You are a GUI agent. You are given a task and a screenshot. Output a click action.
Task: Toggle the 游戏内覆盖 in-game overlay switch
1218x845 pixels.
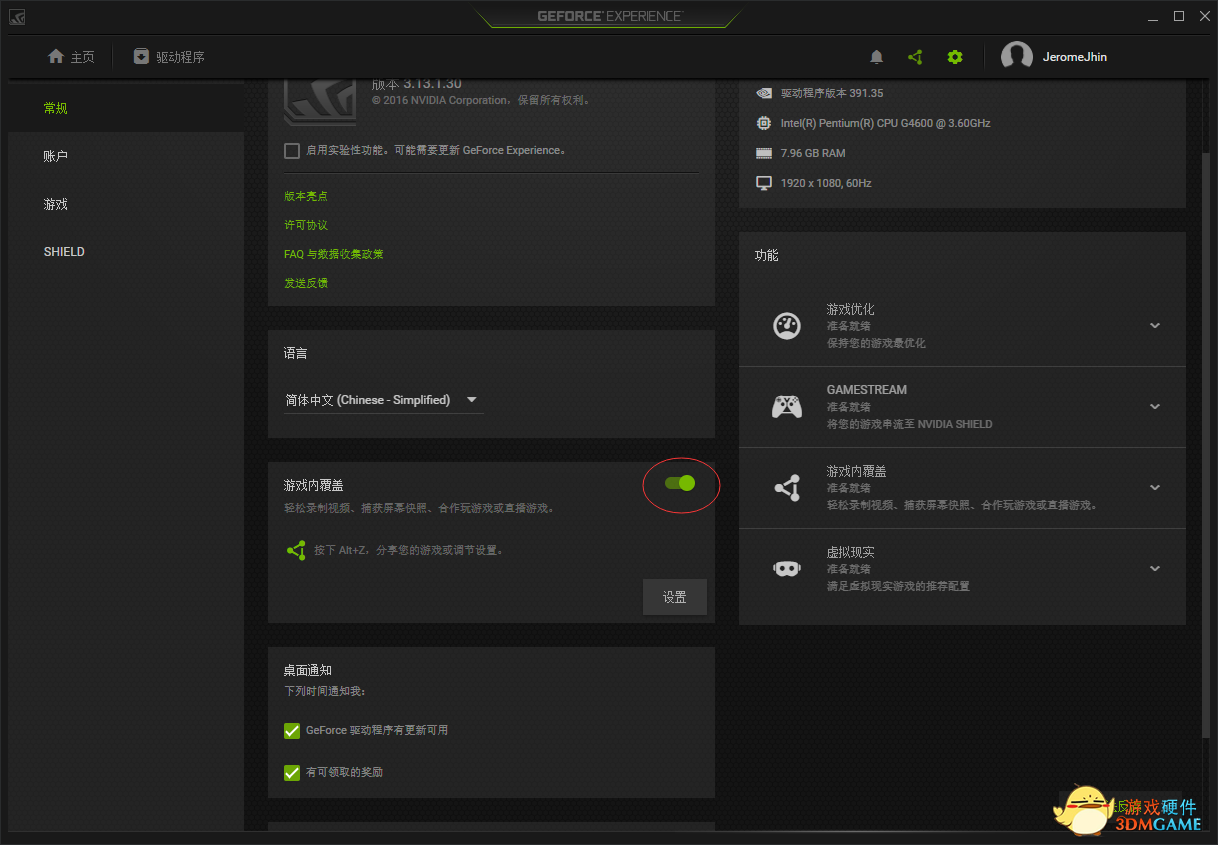[680, 484]
